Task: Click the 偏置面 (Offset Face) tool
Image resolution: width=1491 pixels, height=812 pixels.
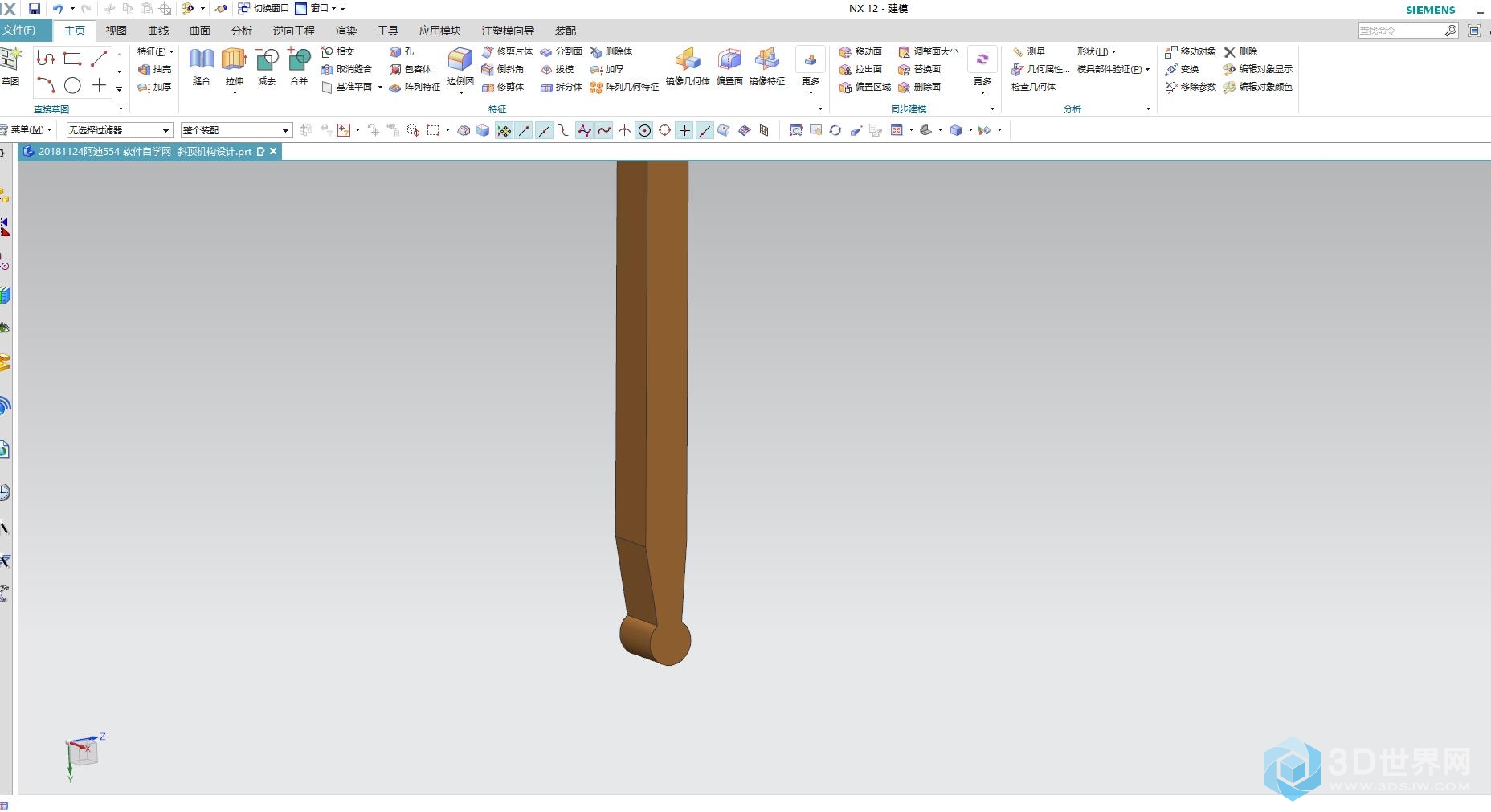Action: tap(729, 67)
